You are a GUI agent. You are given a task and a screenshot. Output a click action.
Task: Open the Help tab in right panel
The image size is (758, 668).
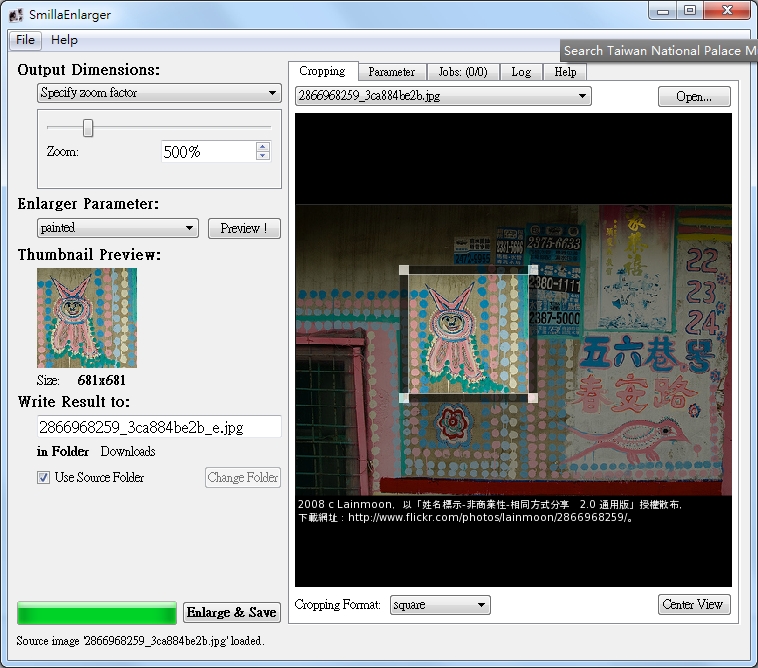click(x=565, y=72)
